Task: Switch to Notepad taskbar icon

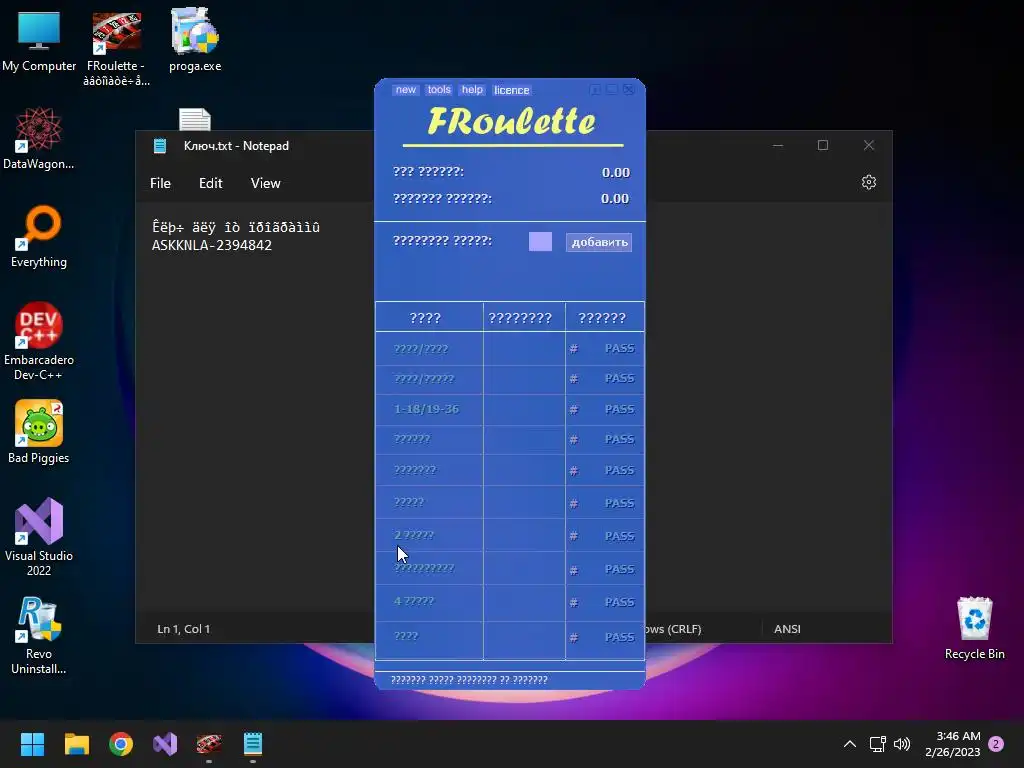Action: point(253,744)
